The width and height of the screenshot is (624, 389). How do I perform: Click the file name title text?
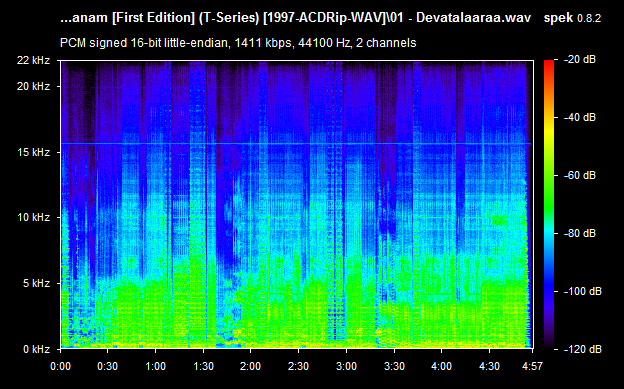click(295, 18)
